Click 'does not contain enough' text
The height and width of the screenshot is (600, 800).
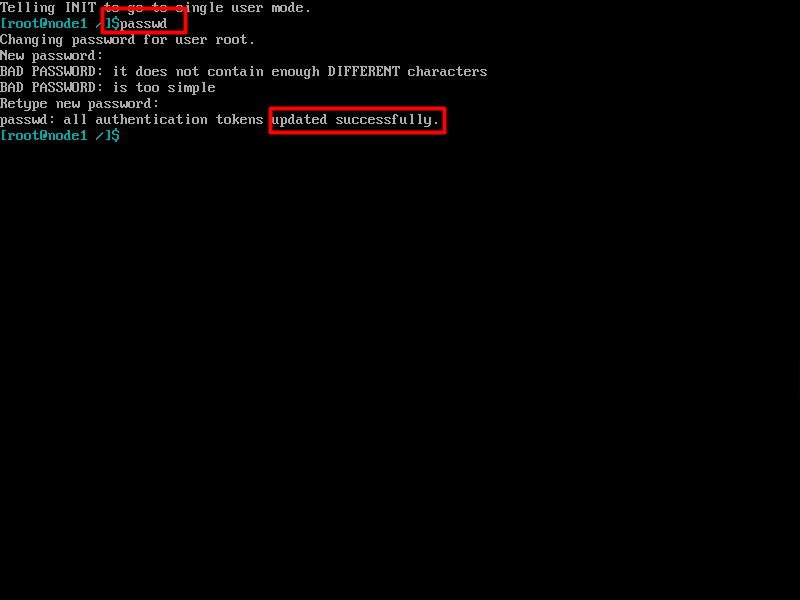tap(228, 72)
